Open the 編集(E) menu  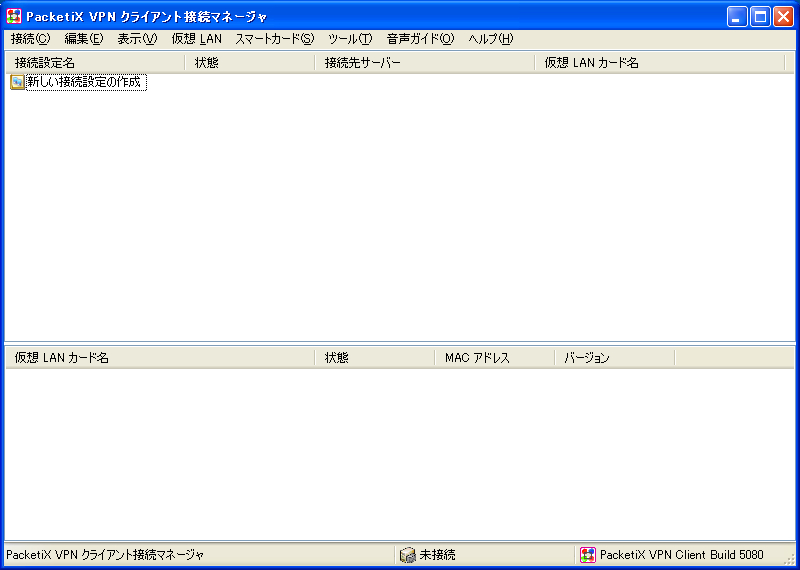coord(84,39)
